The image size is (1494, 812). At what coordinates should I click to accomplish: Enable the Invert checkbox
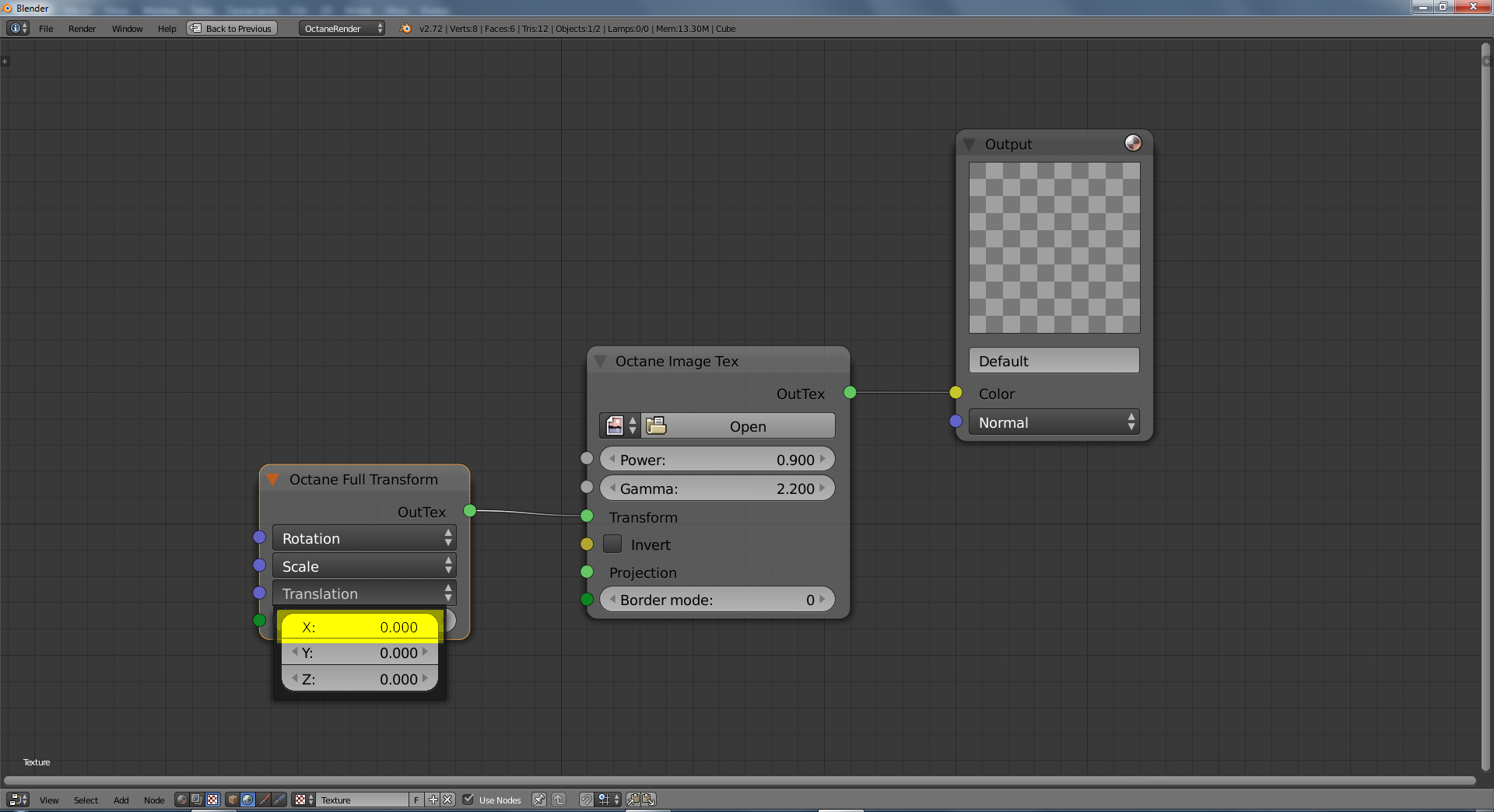click(x=612, y=544)
